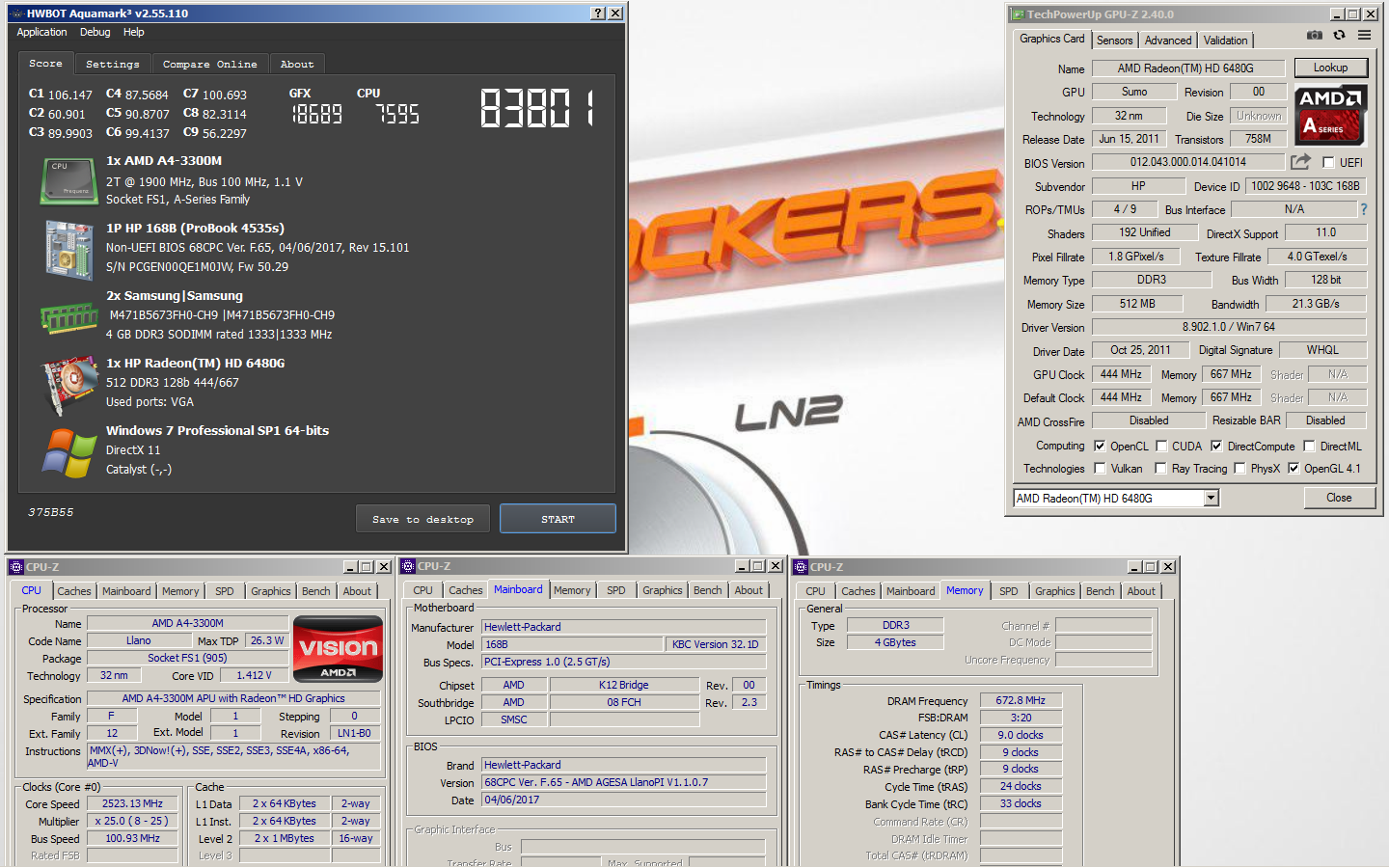Viewport: 1389px width, 868px height.
Task: Switch to the Settings tab in Aquamark
Action: point(112,64)
